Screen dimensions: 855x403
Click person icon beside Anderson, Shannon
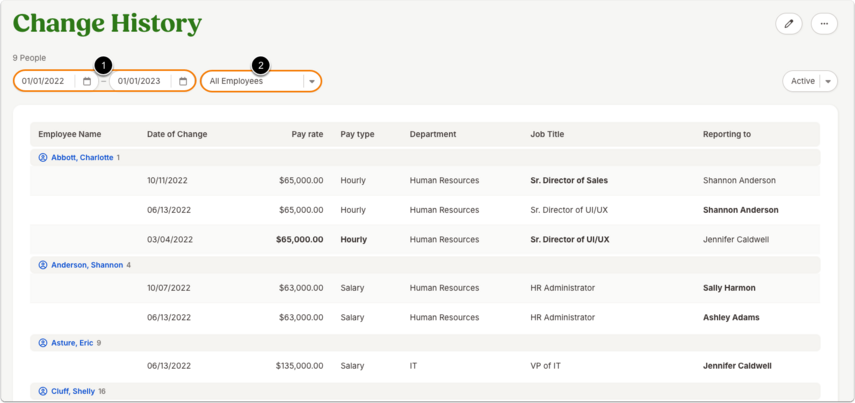pos(43,265)
